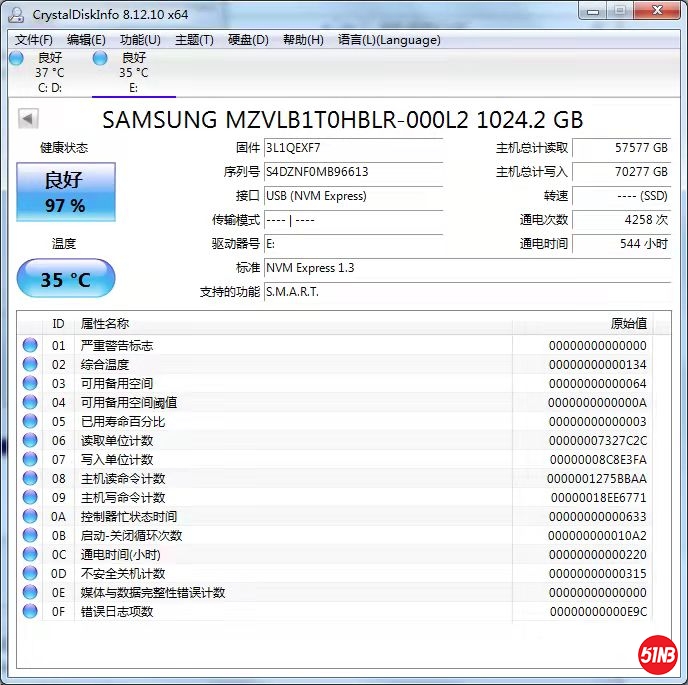Viewport: 688px width, 685px height.
Task: Click status orb for attribute 04
Action: (x=30, y=402)
